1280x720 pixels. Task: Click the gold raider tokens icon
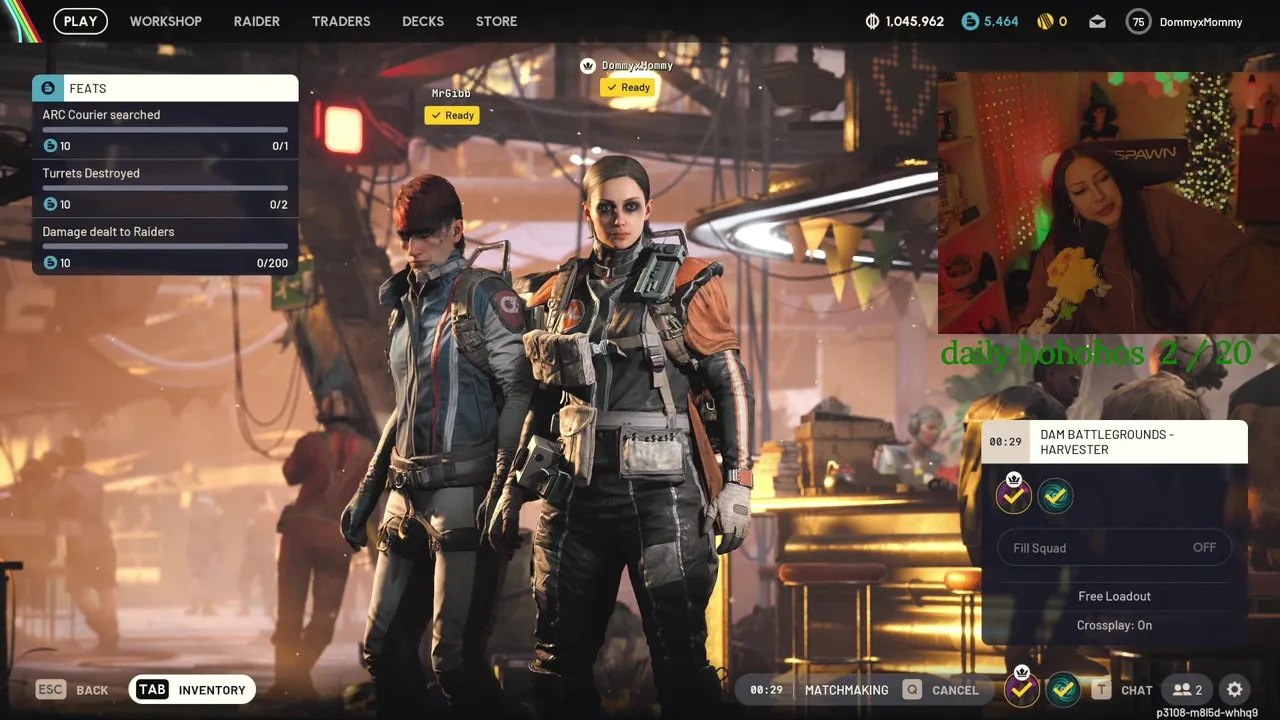(1045, 21)
